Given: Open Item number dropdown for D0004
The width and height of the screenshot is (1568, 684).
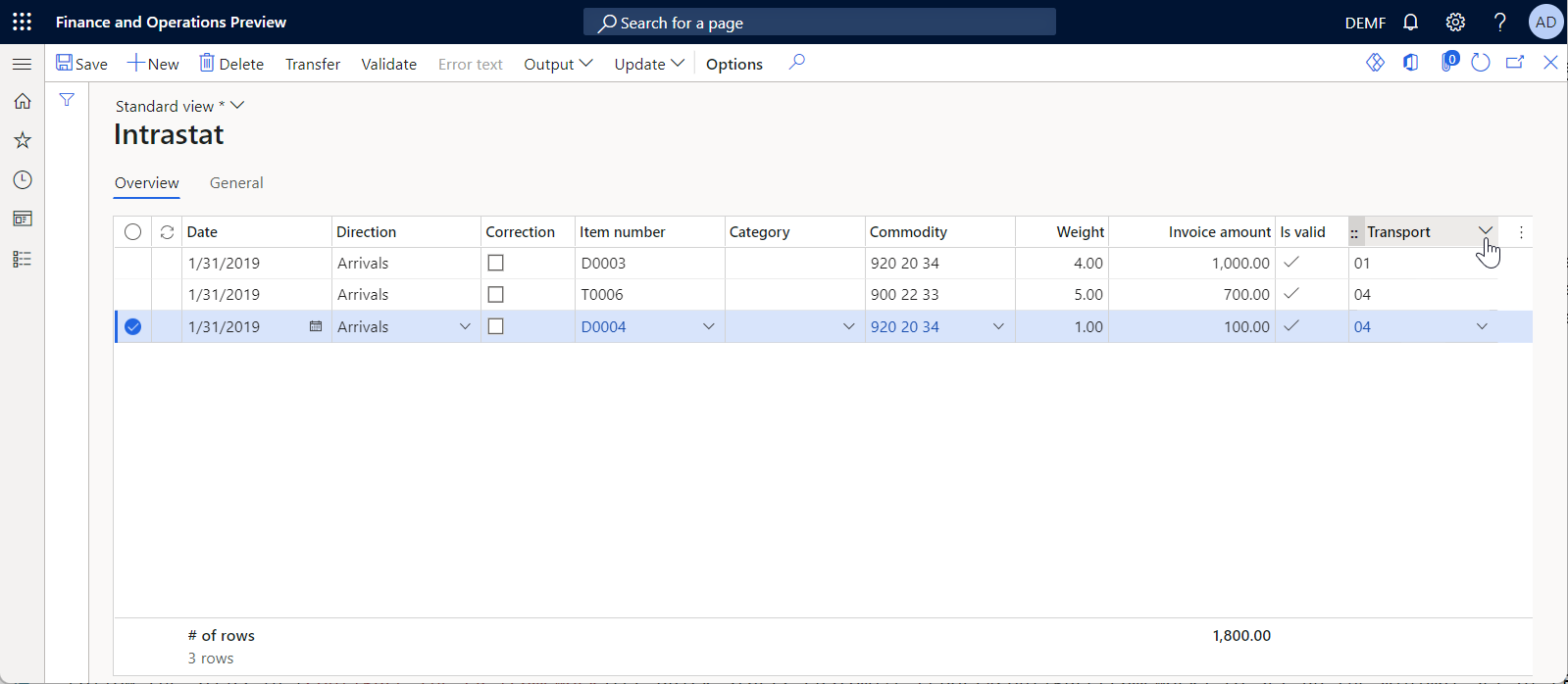Looking at the screenshot, I should 708,326.
